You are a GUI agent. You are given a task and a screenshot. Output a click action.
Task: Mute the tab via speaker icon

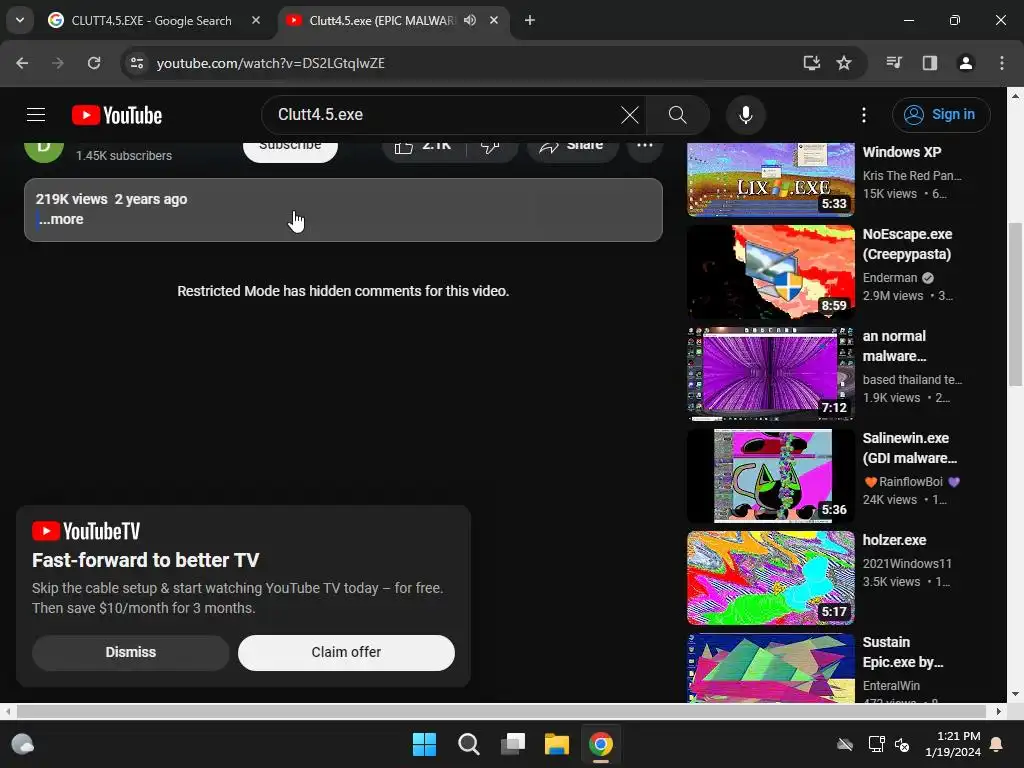click(470, 20)
